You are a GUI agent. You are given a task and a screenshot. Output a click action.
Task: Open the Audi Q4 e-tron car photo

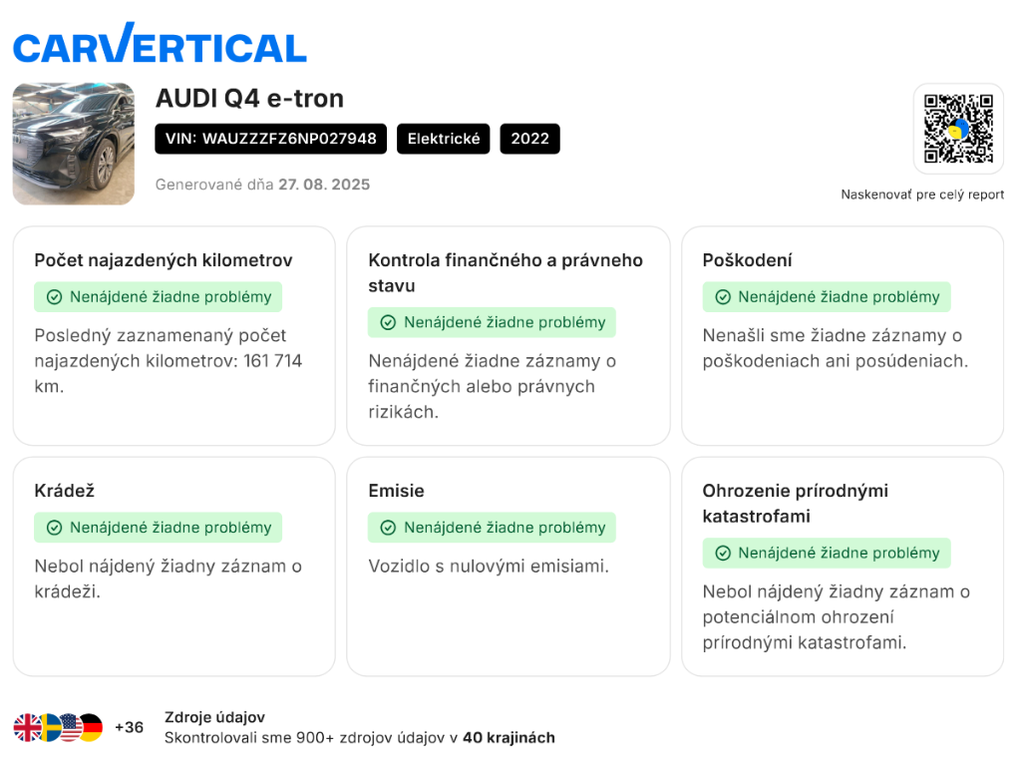pyautogui.click(x=74, y=143)
